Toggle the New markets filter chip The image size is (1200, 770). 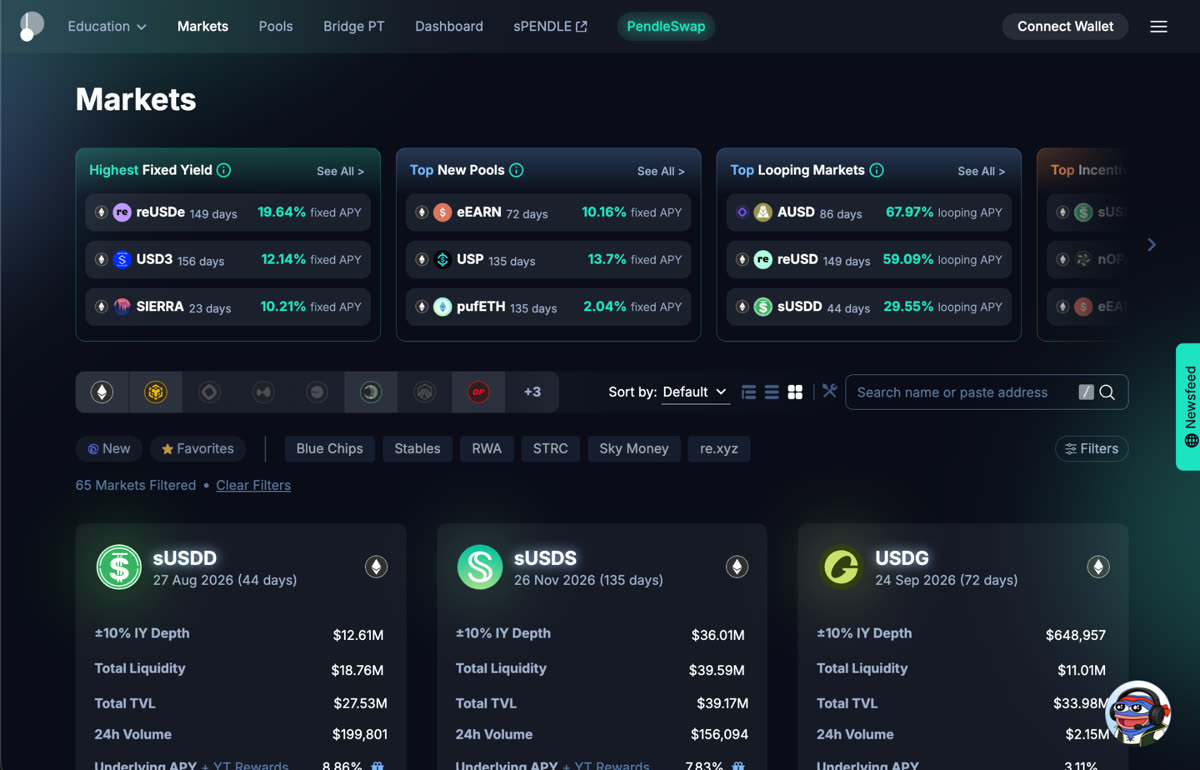coord(109,449)
